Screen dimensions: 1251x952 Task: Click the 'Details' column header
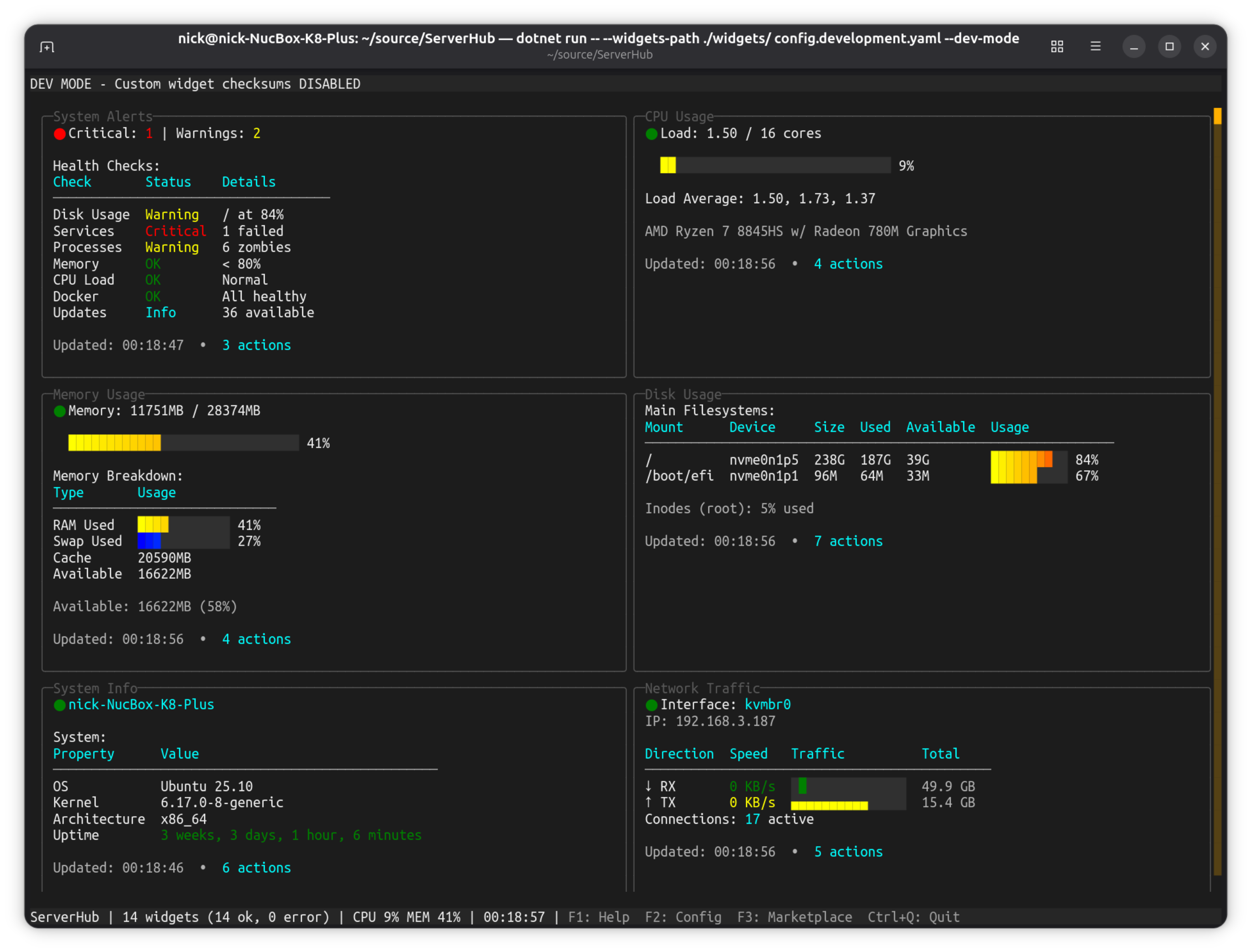(249, 182)
